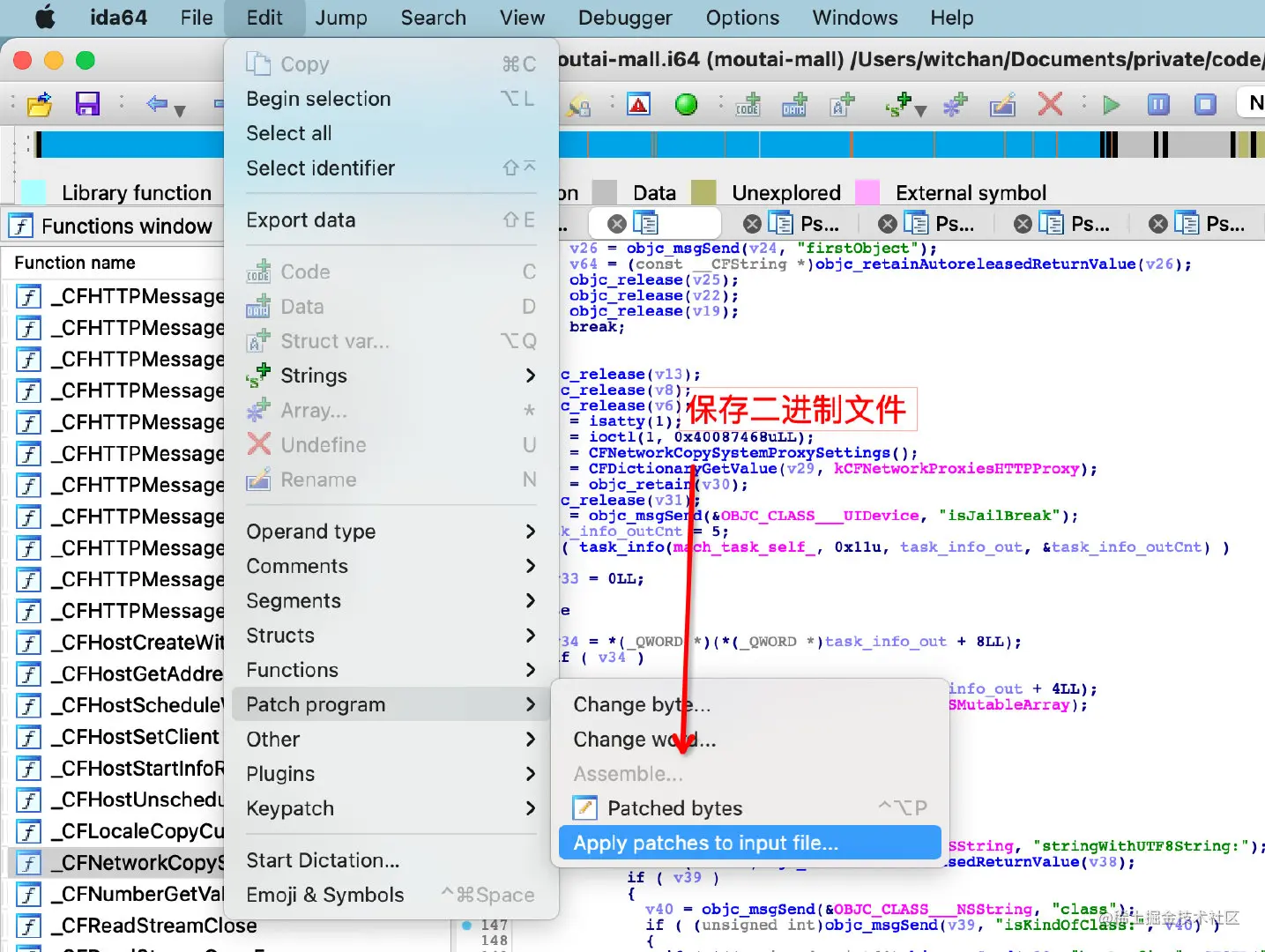Viewport: 1265px width, 952px height.
Task: Click the Rename pencil toolbar icon
Action: click(x=1002, y=105)
